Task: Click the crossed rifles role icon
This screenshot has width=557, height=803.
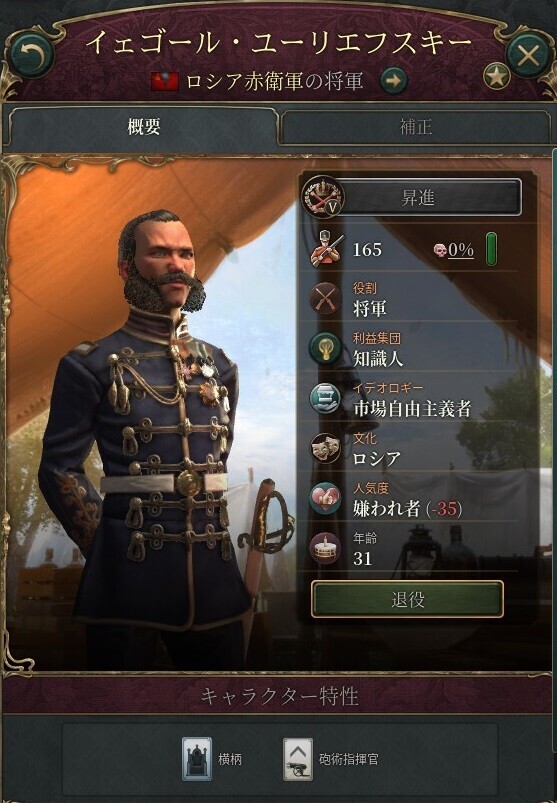Action: [x=326, y=299]
